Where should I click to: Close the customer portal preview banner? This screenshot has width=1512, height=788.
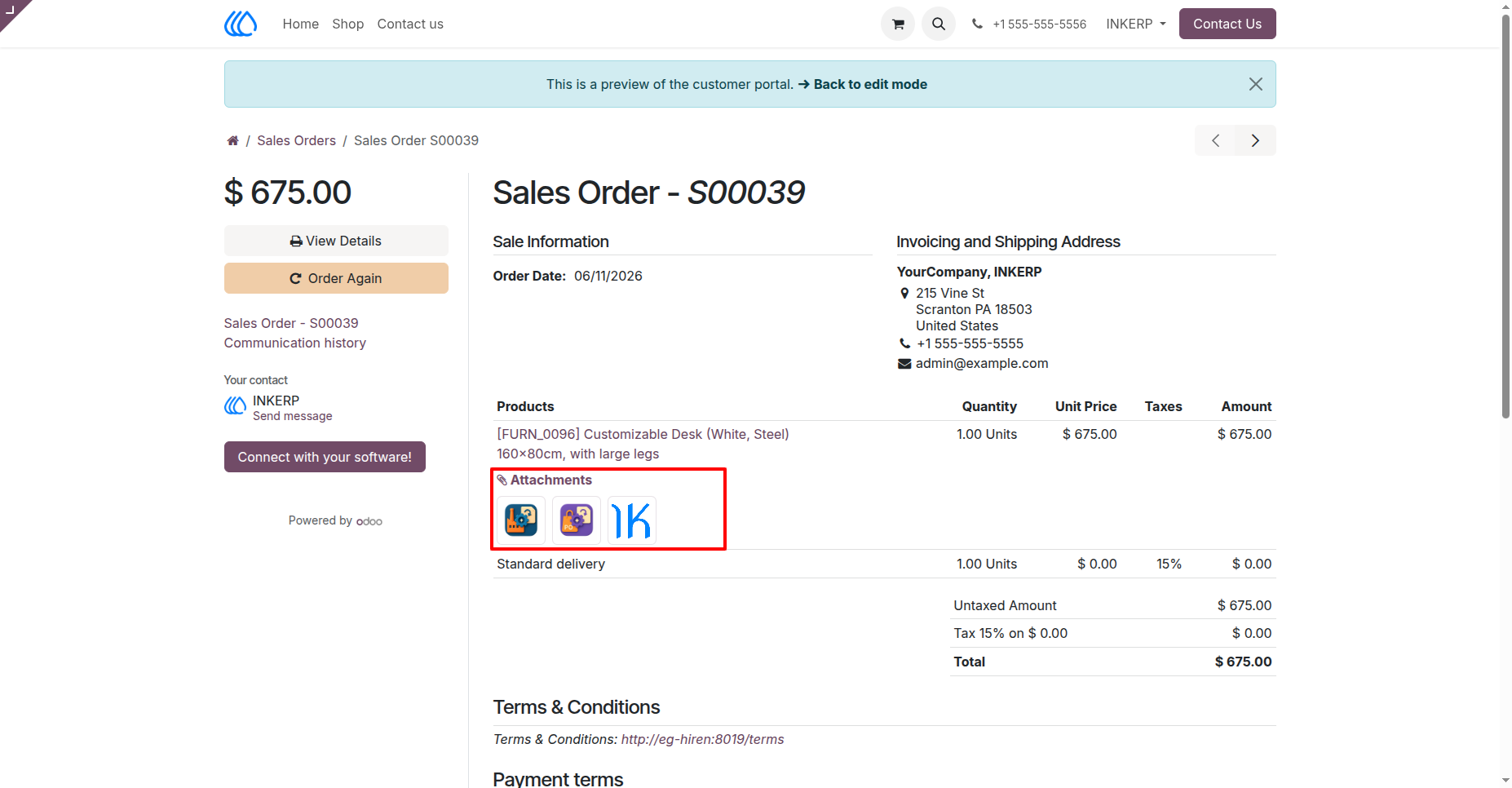1256,84
